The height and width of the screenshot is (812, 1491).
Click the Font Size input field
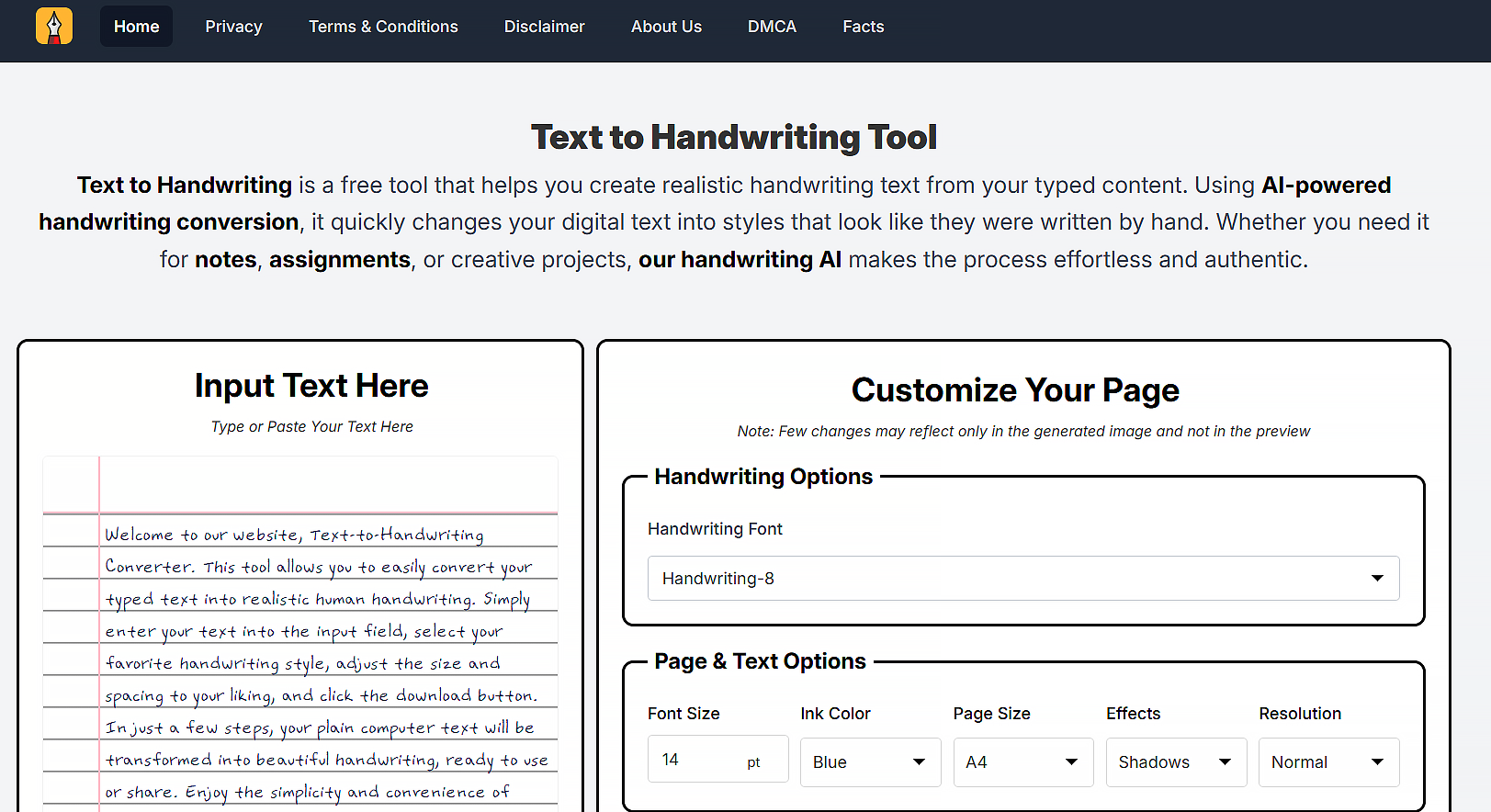(x=698, y=760)
